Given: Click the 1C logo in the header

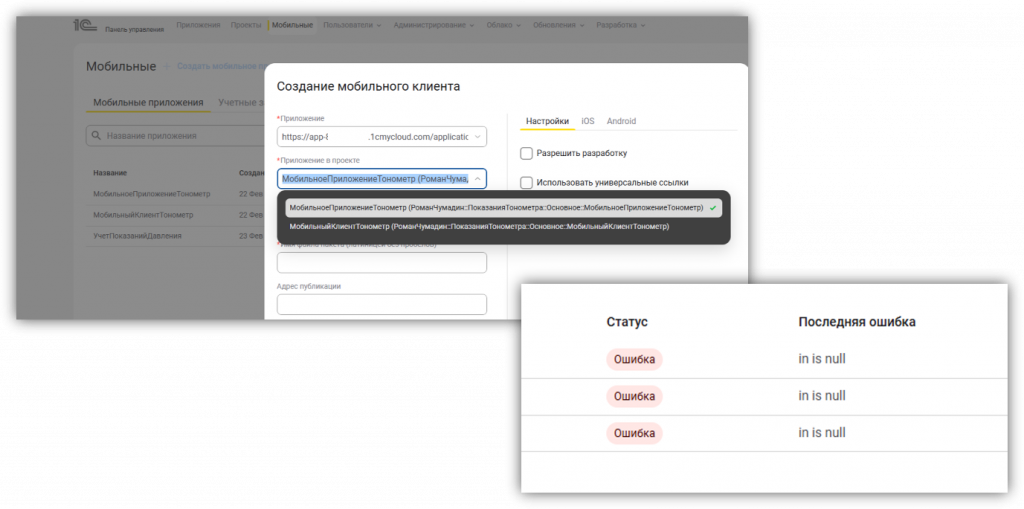Looking at the screenshot, I should [84, 25].
